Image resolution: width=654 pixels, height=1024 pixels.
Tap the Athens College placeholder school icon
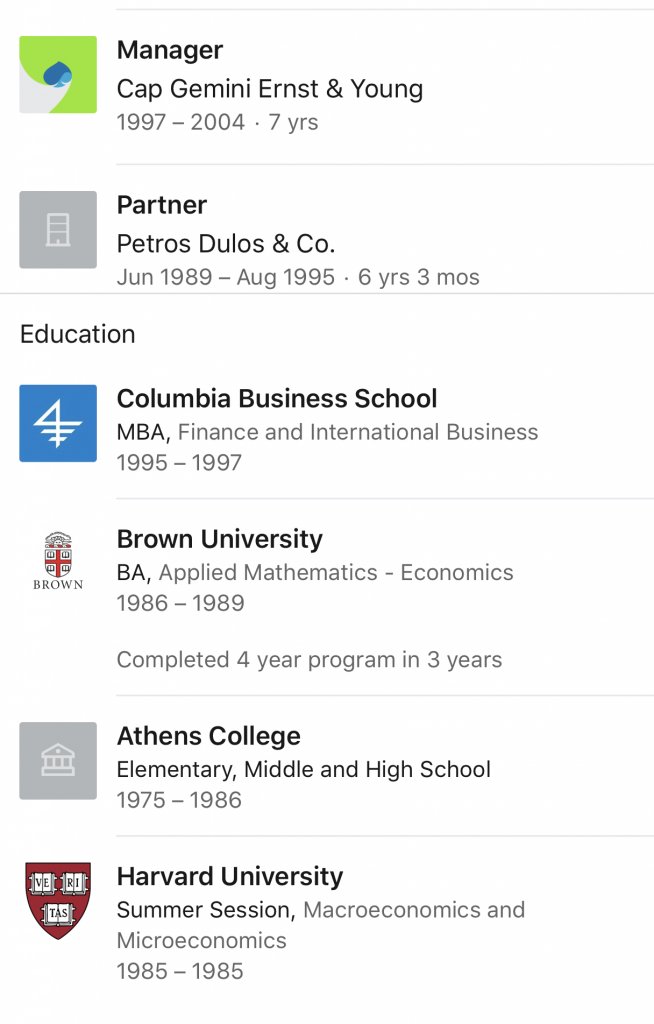point(58,760)
